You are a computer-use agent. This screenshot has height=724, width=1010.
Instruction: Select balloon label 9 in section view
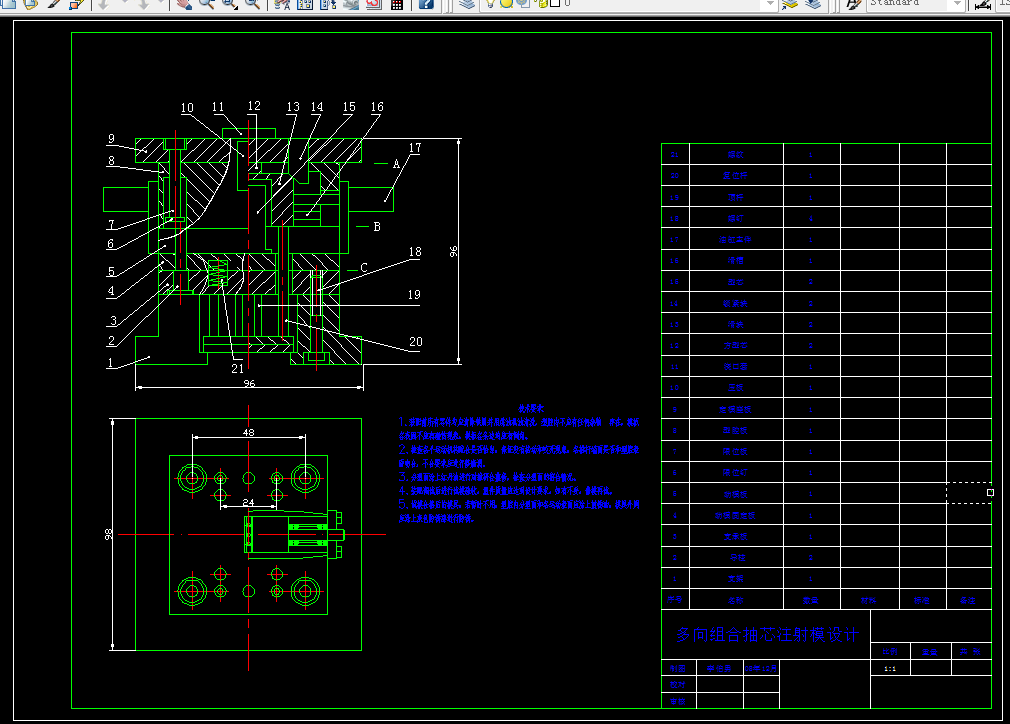click(111, 138)
